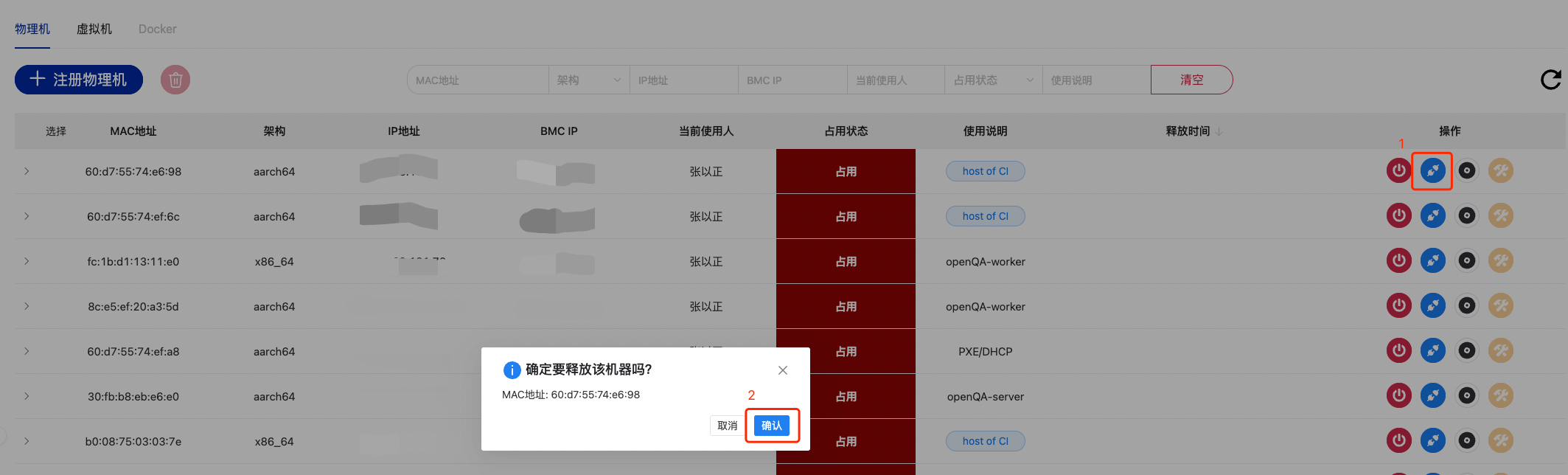This screenshot has width=1568, height=475.
Task: Open the 架构 filter dropdown
Action: click(588, 80)
